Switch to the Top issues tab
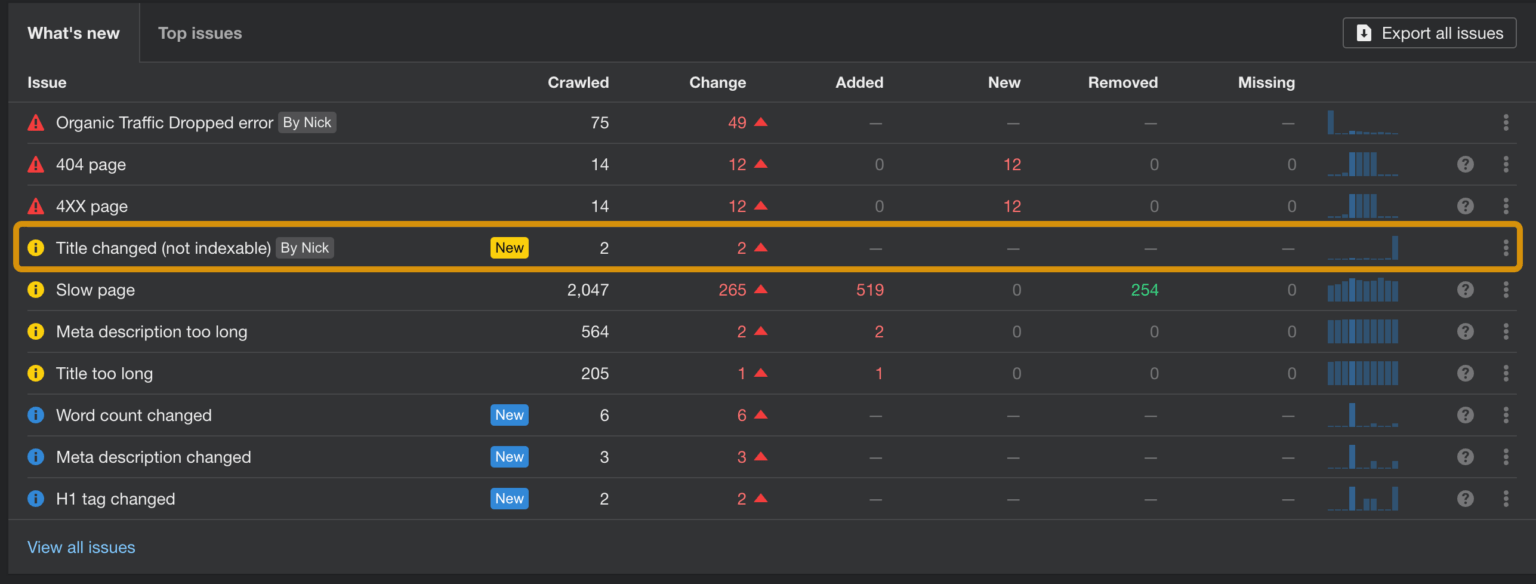Screen dimensions: 1536x584 199,32
